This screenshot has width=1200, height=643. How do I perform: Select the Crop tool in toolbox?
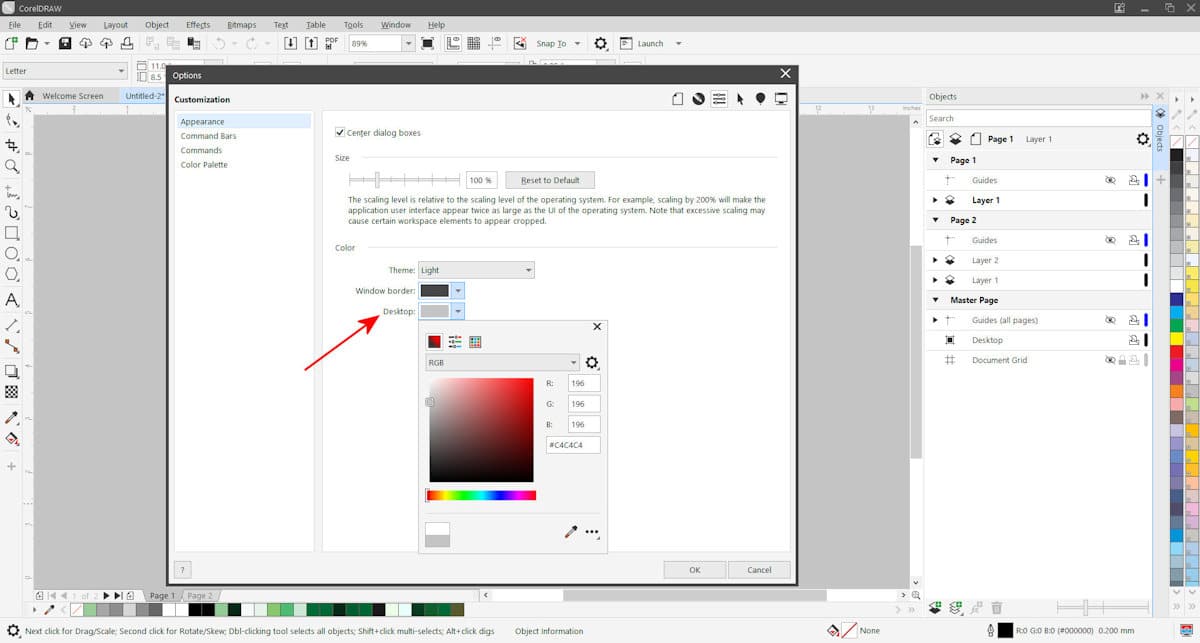click(12, 145)
